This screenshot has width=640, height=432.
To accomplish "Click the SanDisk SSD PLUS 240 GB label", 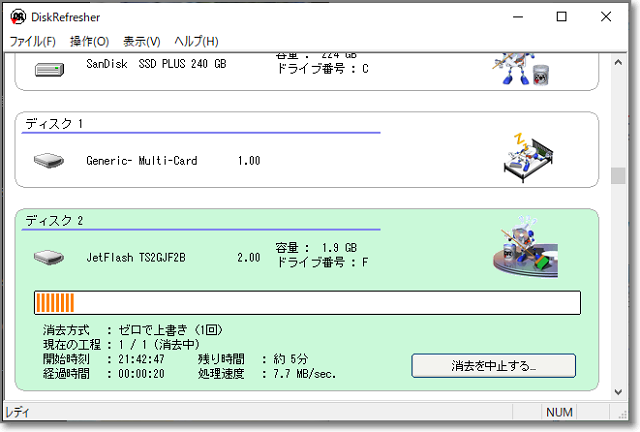I will click(x=156, y=62).
